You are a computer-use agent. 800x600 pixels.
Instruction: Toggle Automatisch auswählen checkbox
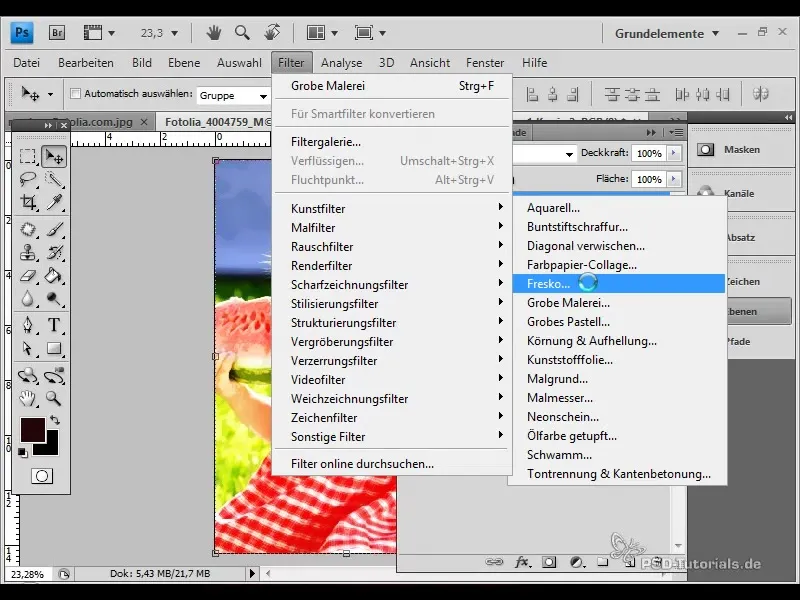76,93
